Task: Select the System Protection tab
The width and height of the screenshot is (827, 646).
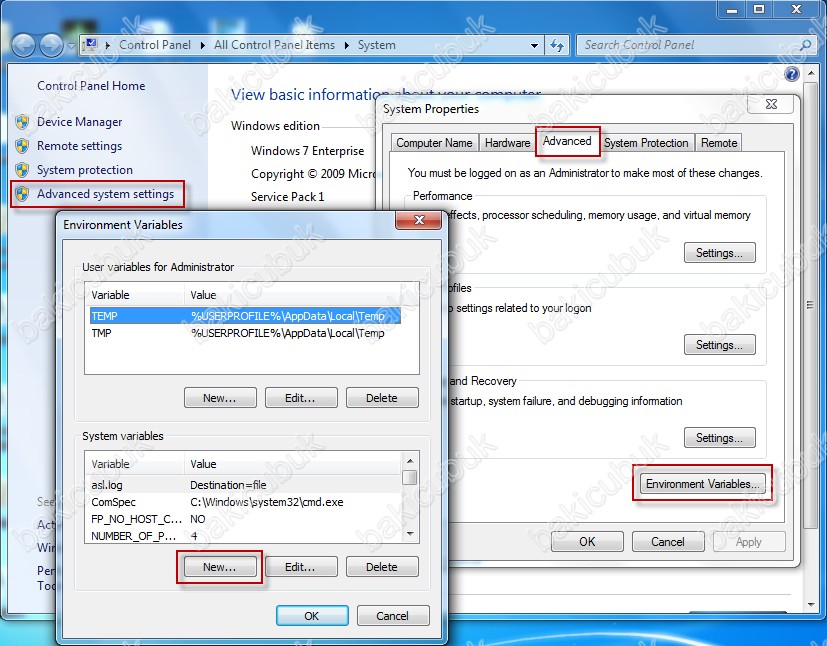Action: pyautogui.click(x=646, y=142)
